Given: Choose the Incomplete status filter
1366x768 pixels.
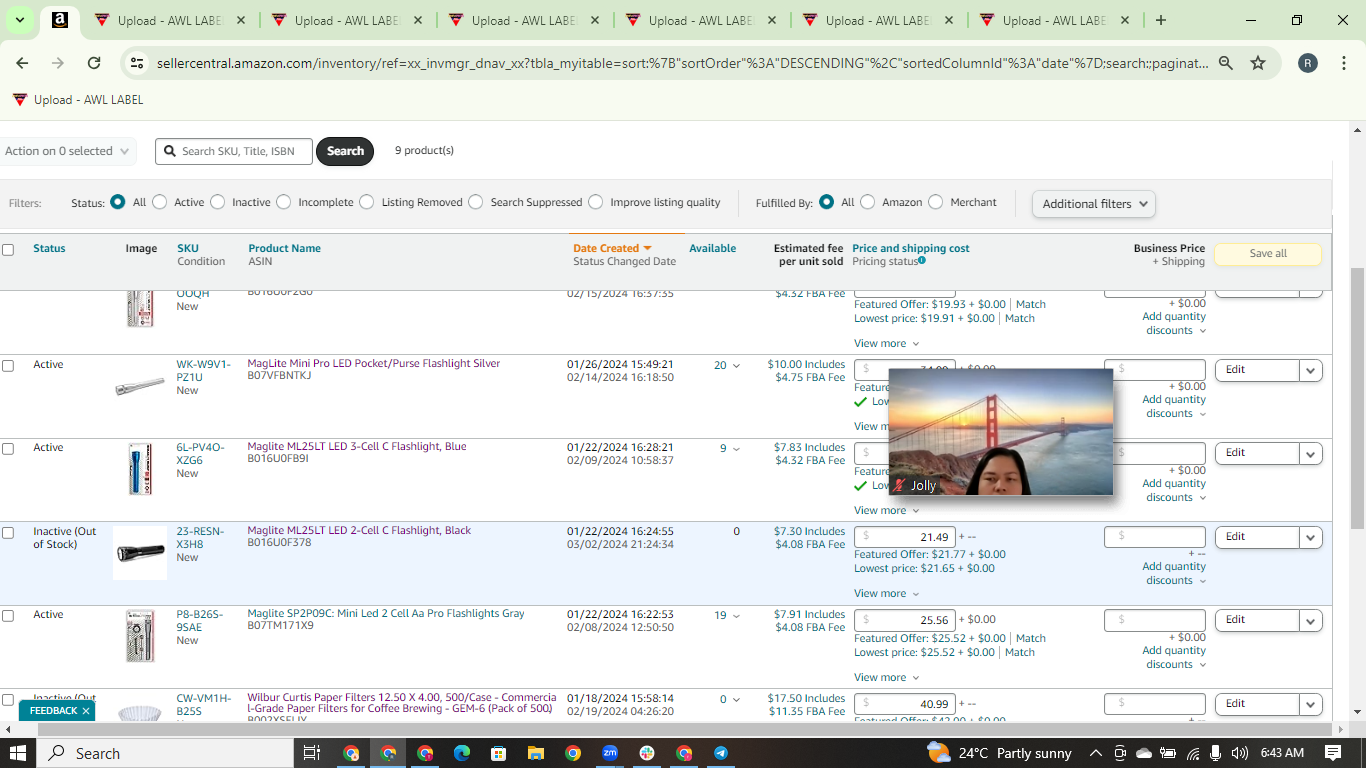Looking at the screenshot, I should [x=284, y=202].
